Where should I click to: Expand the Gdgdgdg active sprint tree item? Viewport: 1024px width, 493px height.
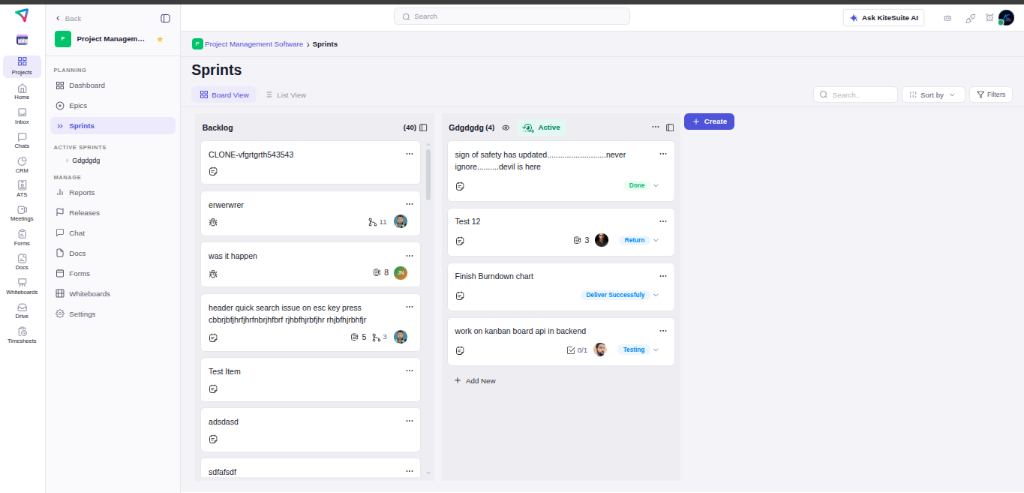click(67, 161)
